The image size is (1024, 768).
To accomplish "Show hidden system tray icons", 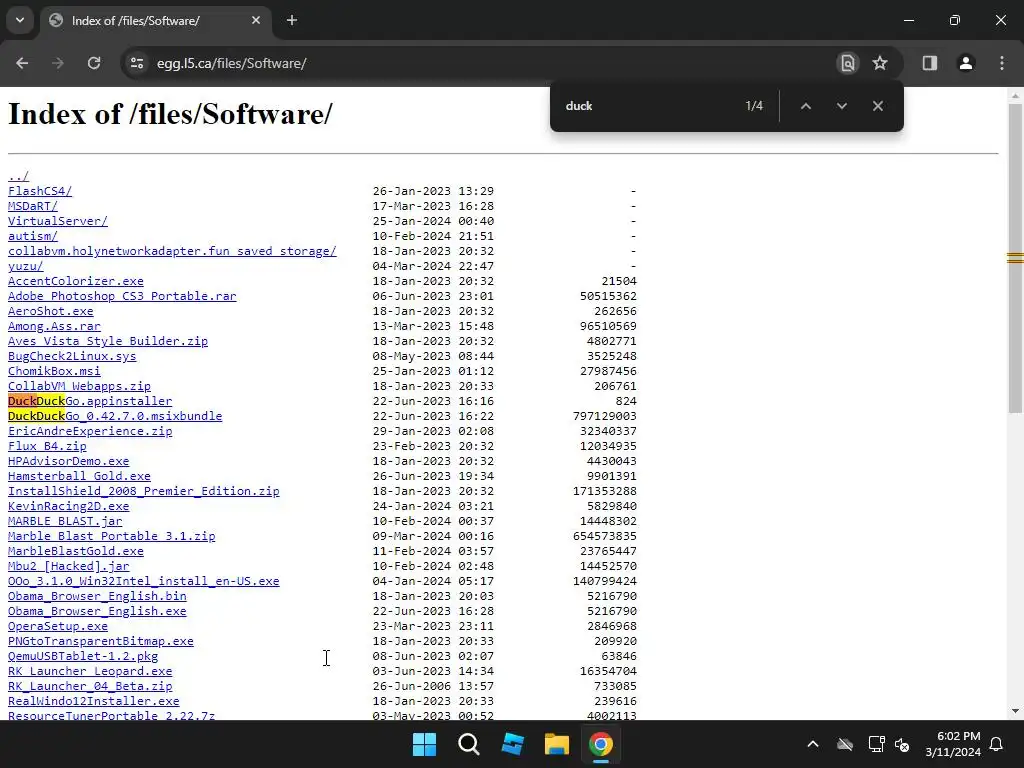I will coord(813,744).
